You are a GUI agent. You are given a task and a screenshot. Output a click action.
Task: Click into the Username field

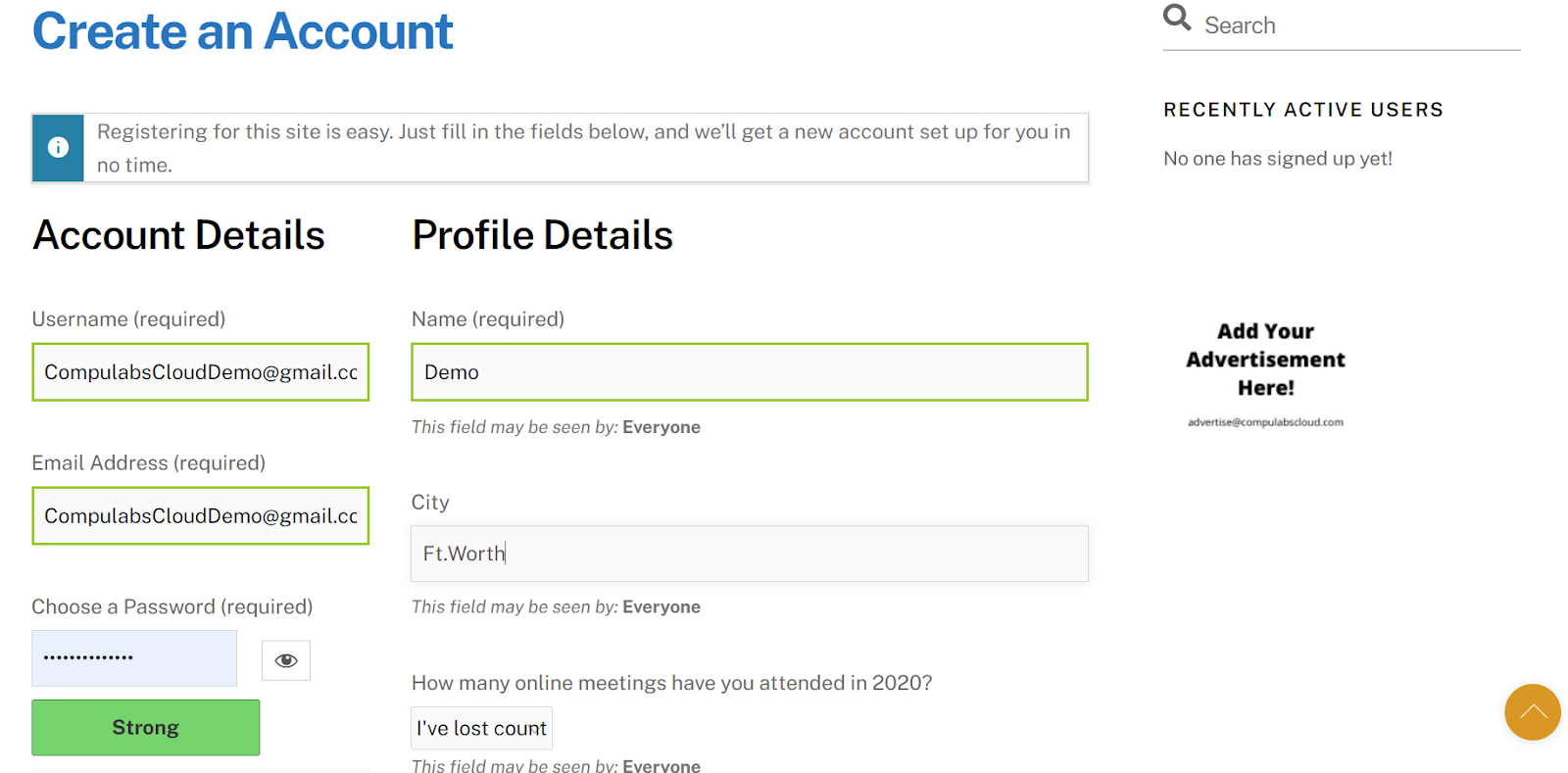[200, 372]
